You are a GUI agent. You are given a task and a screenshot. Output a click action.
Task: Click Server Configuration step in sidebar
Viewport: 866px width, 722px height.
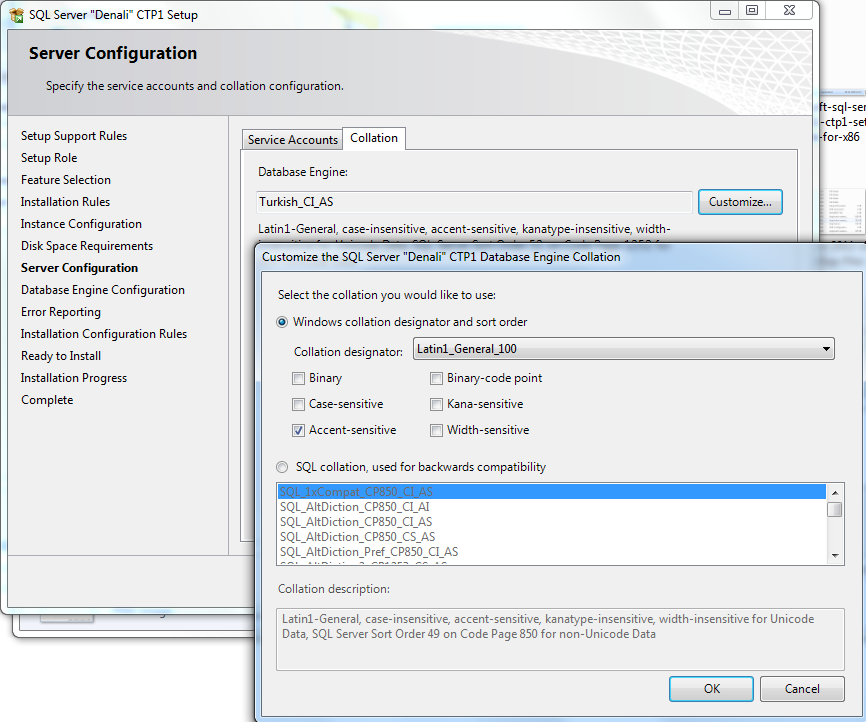80,268
